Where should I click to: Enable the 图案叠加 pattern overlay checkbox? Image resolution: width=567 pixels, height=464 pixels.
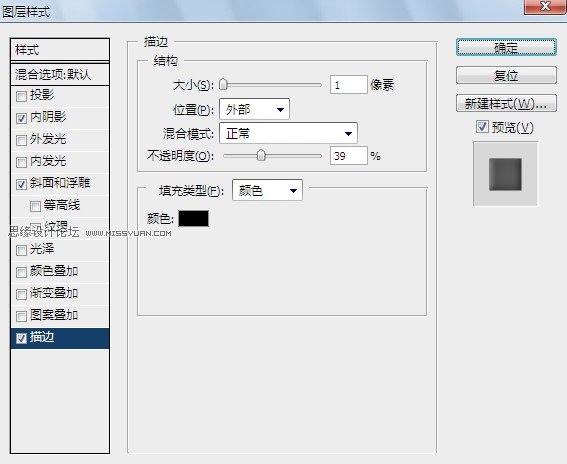[x=21, y=316]
